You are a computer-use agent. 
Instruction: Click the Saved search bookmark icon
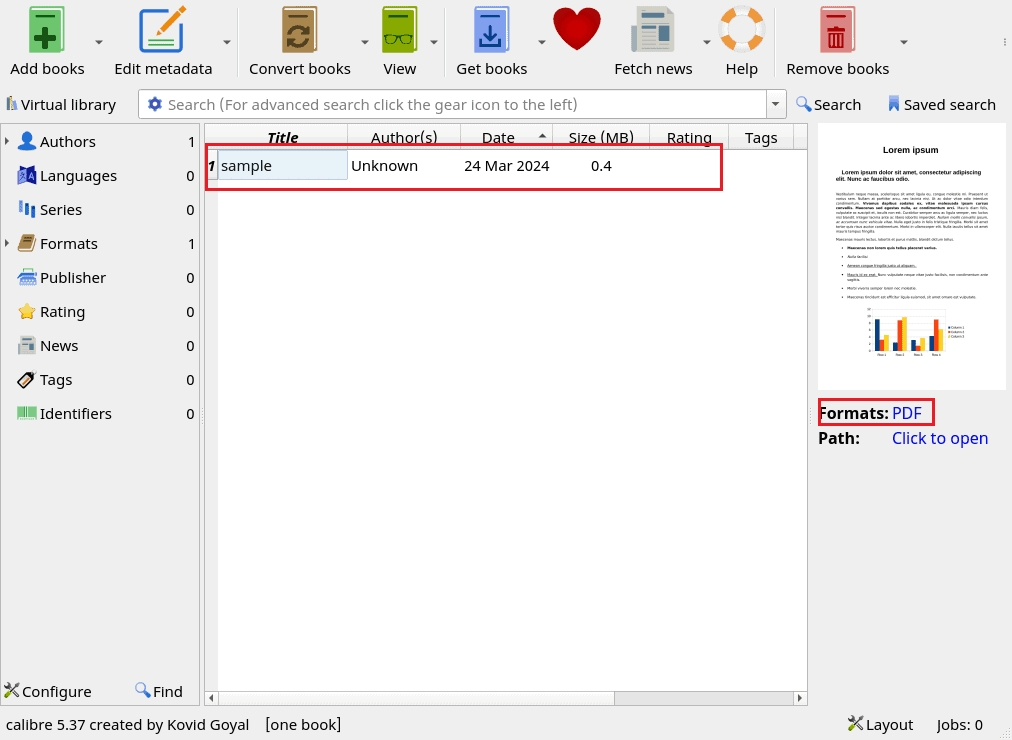pyautogui.click(x=893, y=103)
